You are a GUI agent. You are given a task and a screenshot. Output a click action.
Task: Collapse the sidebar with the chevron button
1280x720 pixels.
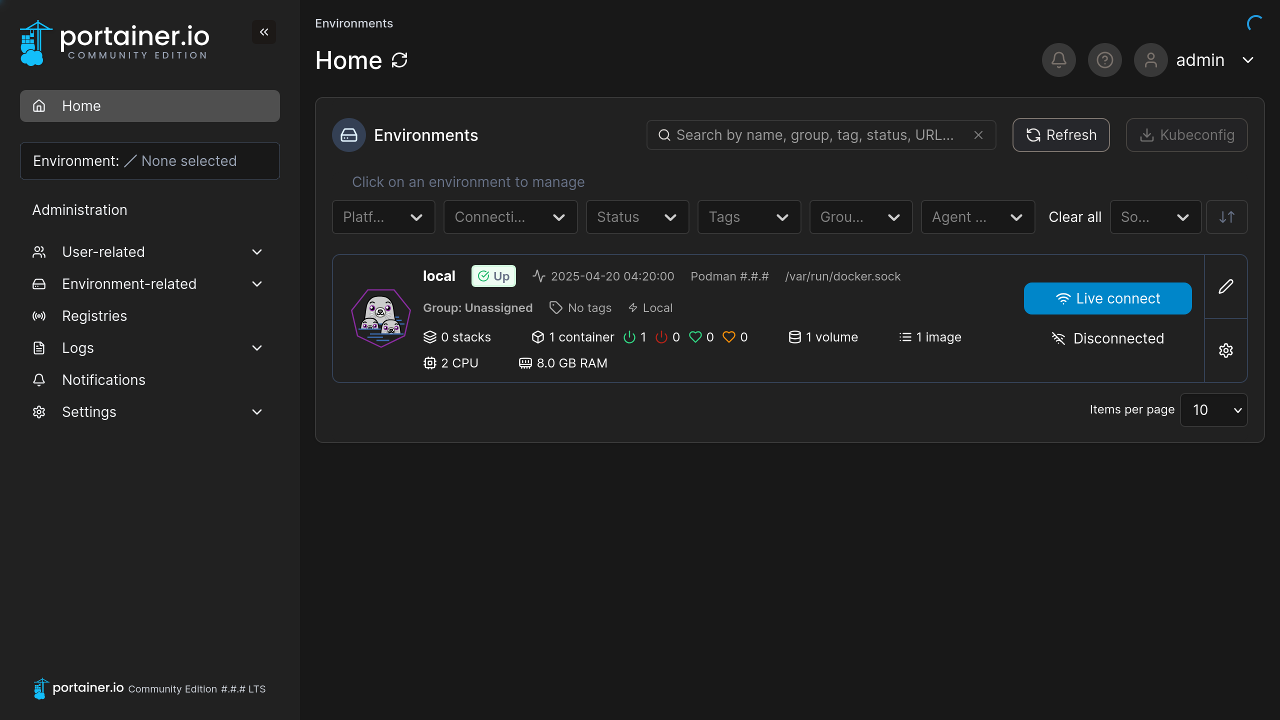tap(264, 31)
